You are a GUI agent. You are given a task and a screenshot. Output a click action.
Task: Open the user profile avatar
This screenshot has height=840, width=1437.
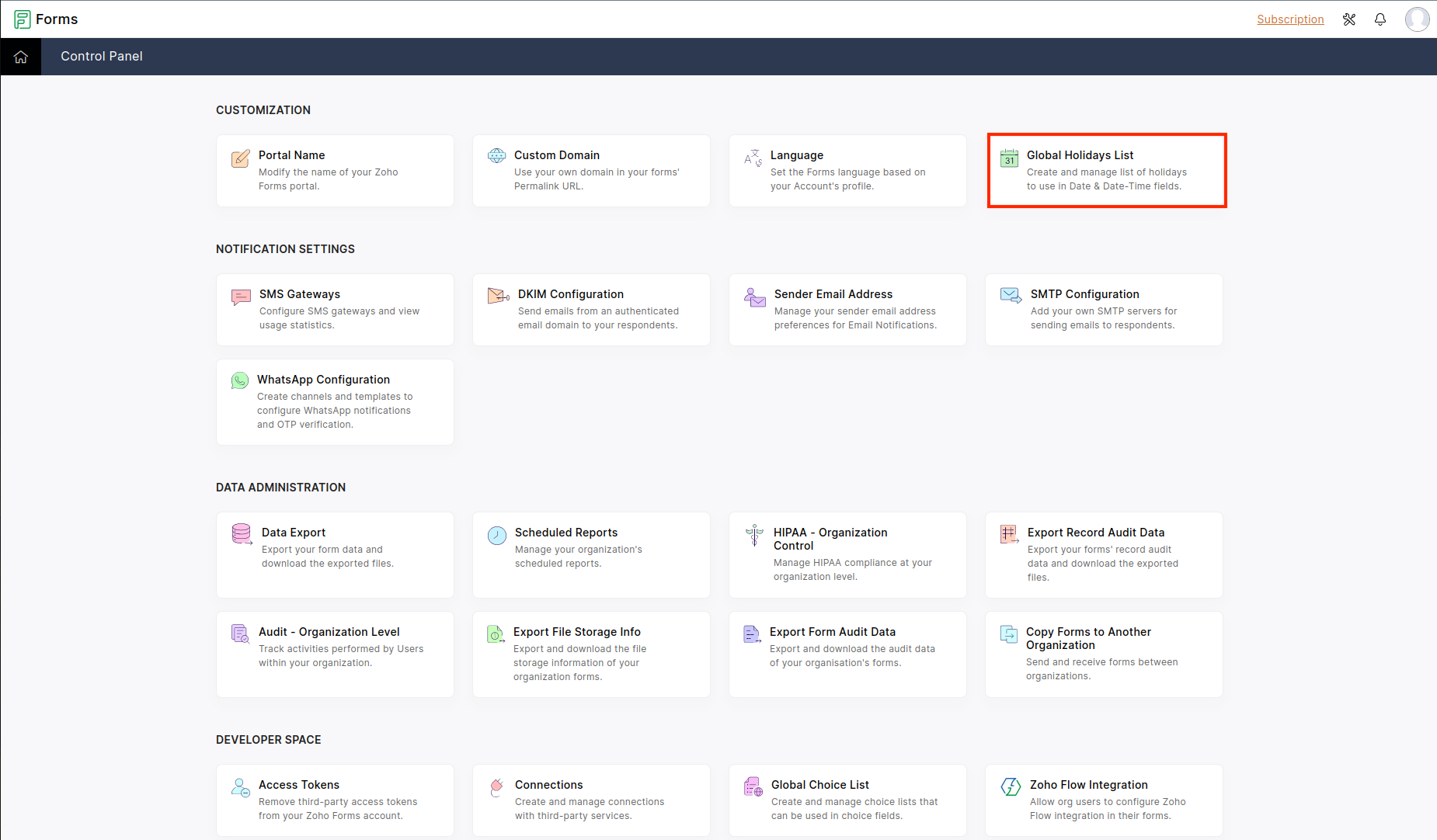(1417, 19)
